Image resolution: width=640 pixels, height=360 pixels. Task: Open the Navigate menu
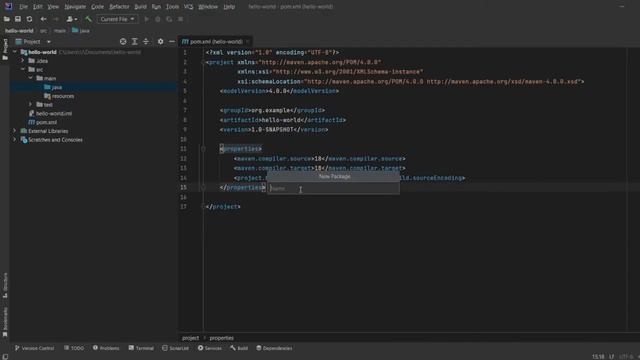click(75, 7)
